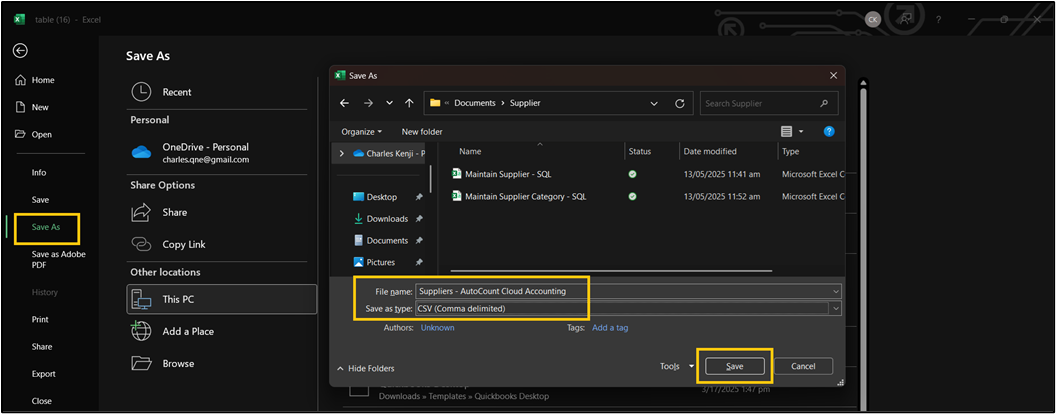Select file Maintain Supplier - SQL
1056x414 pixels.
508,174
